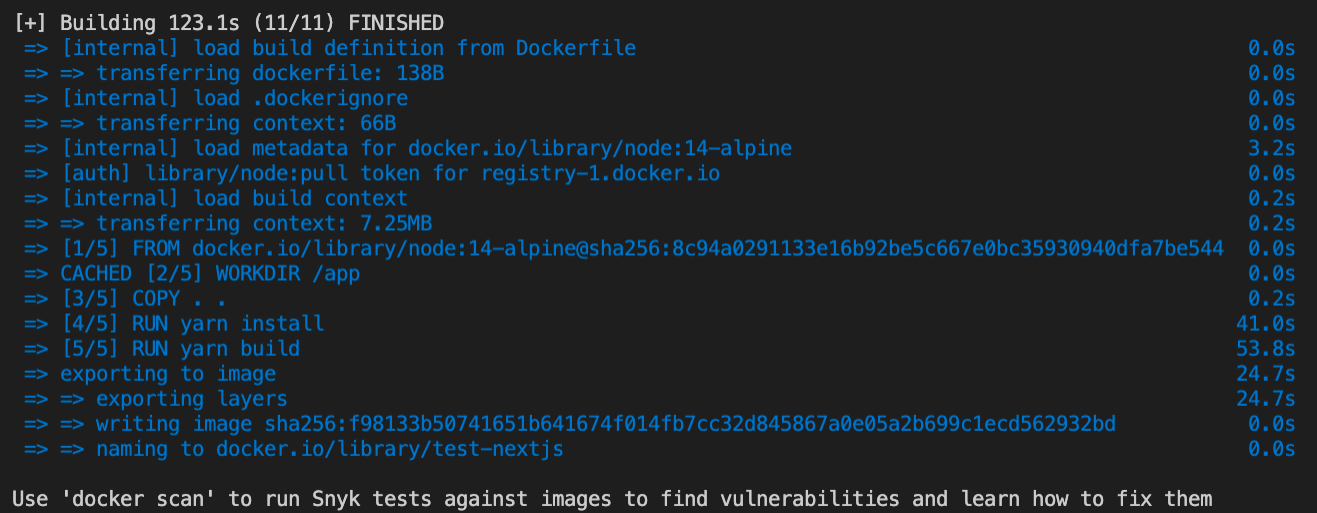The width and height of the screenshot is (1317, 513).
Task: Click the 'writing image sha256:f98133b...' line
Action: (x=606, y=424)
